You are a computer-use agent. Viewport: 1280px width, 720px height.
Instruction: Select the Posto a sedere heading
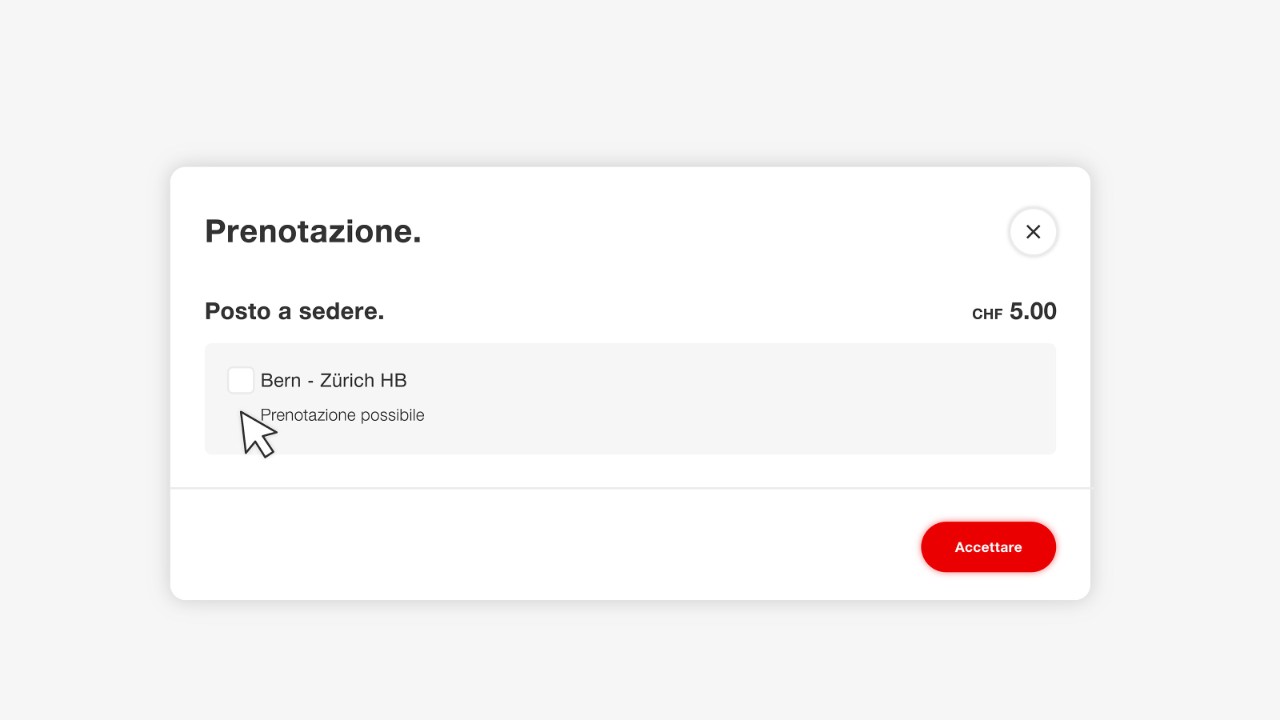tap(294, 311)
